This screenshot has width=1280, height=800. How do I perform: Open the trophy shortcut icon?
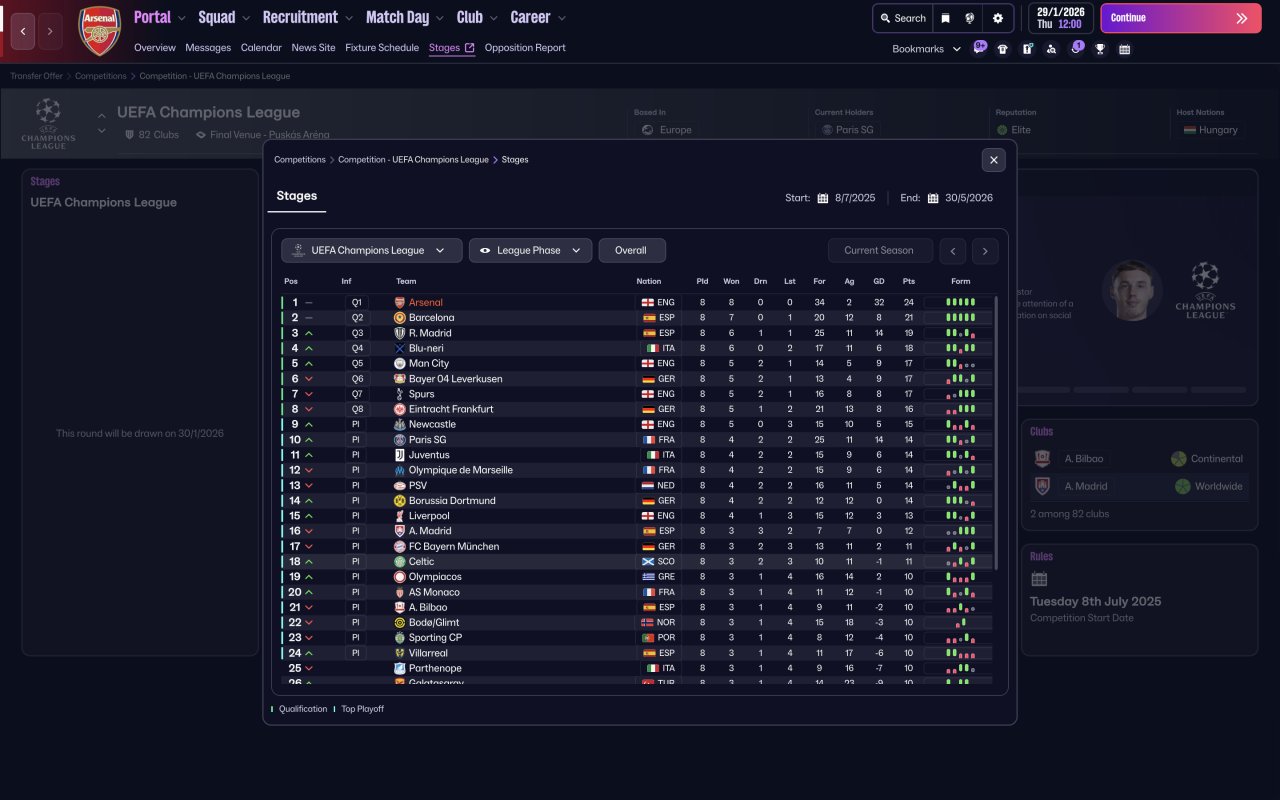point(1100,49)
